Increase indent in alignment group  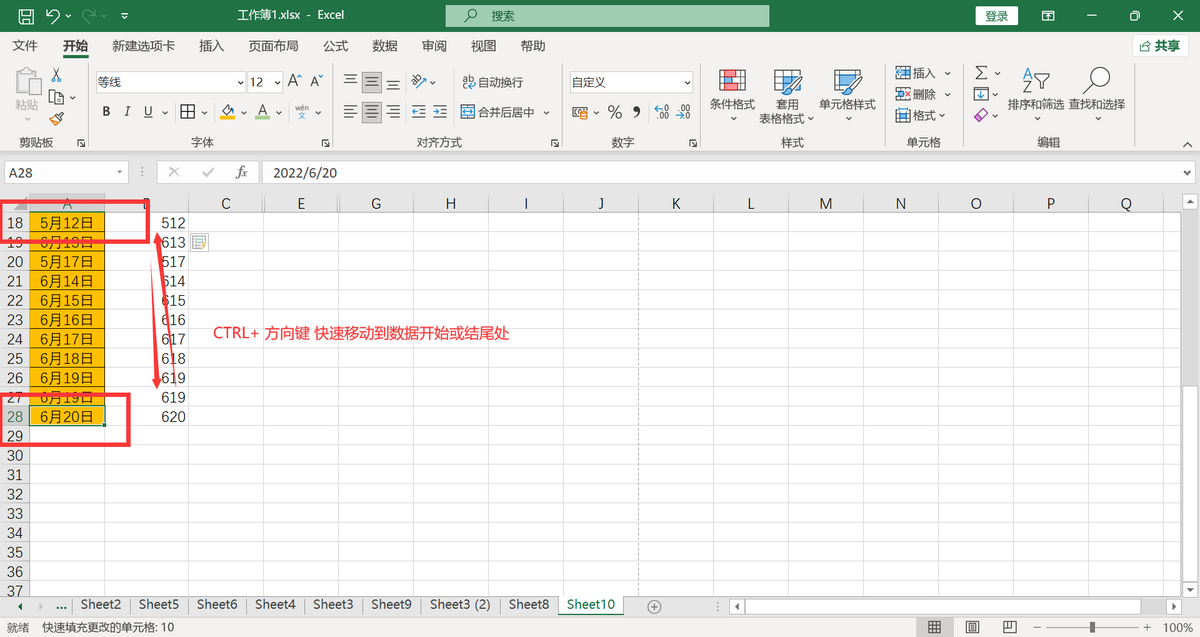(441, 112)
